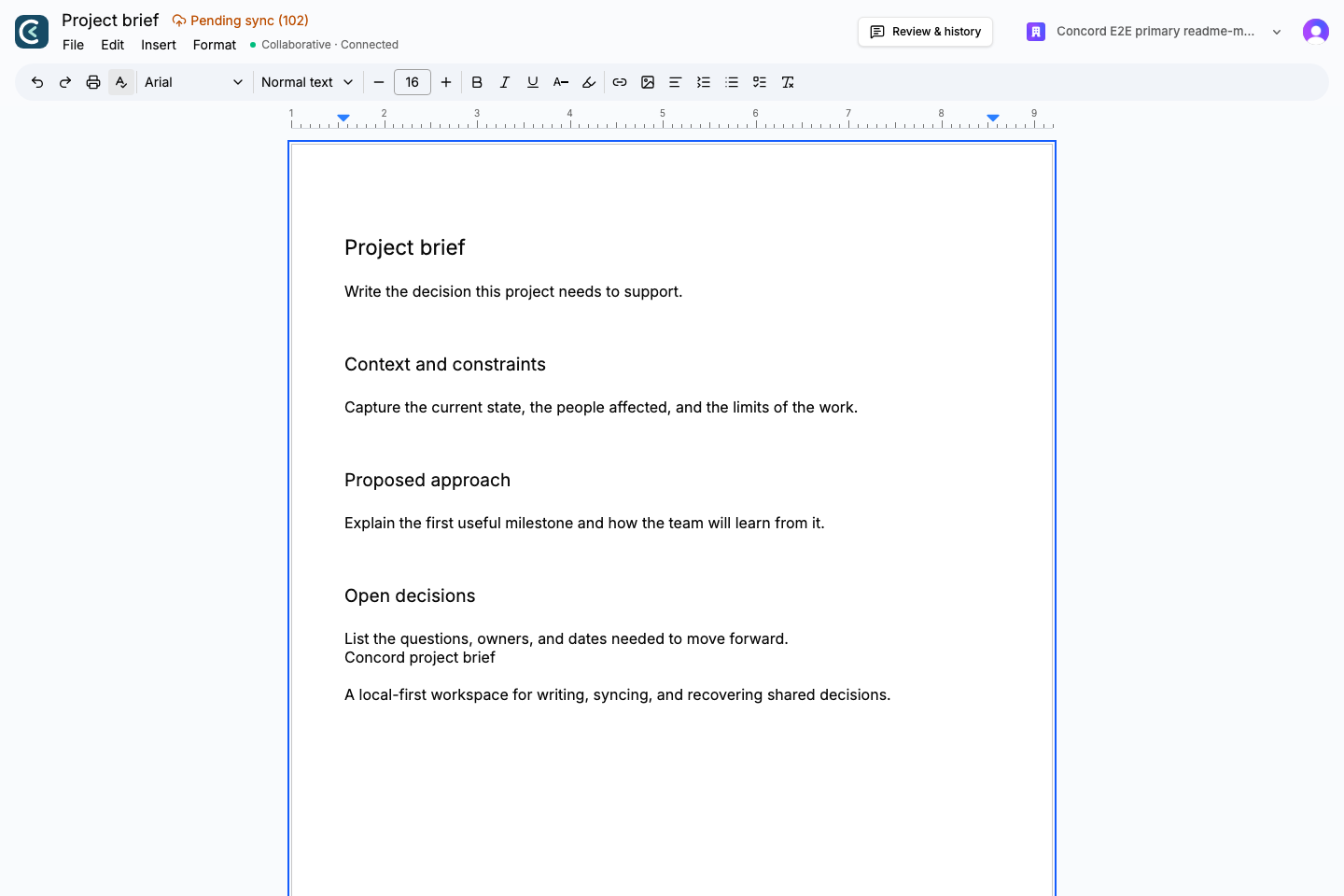
Task: Undo the last edit
Action: [x=37, y=82]
